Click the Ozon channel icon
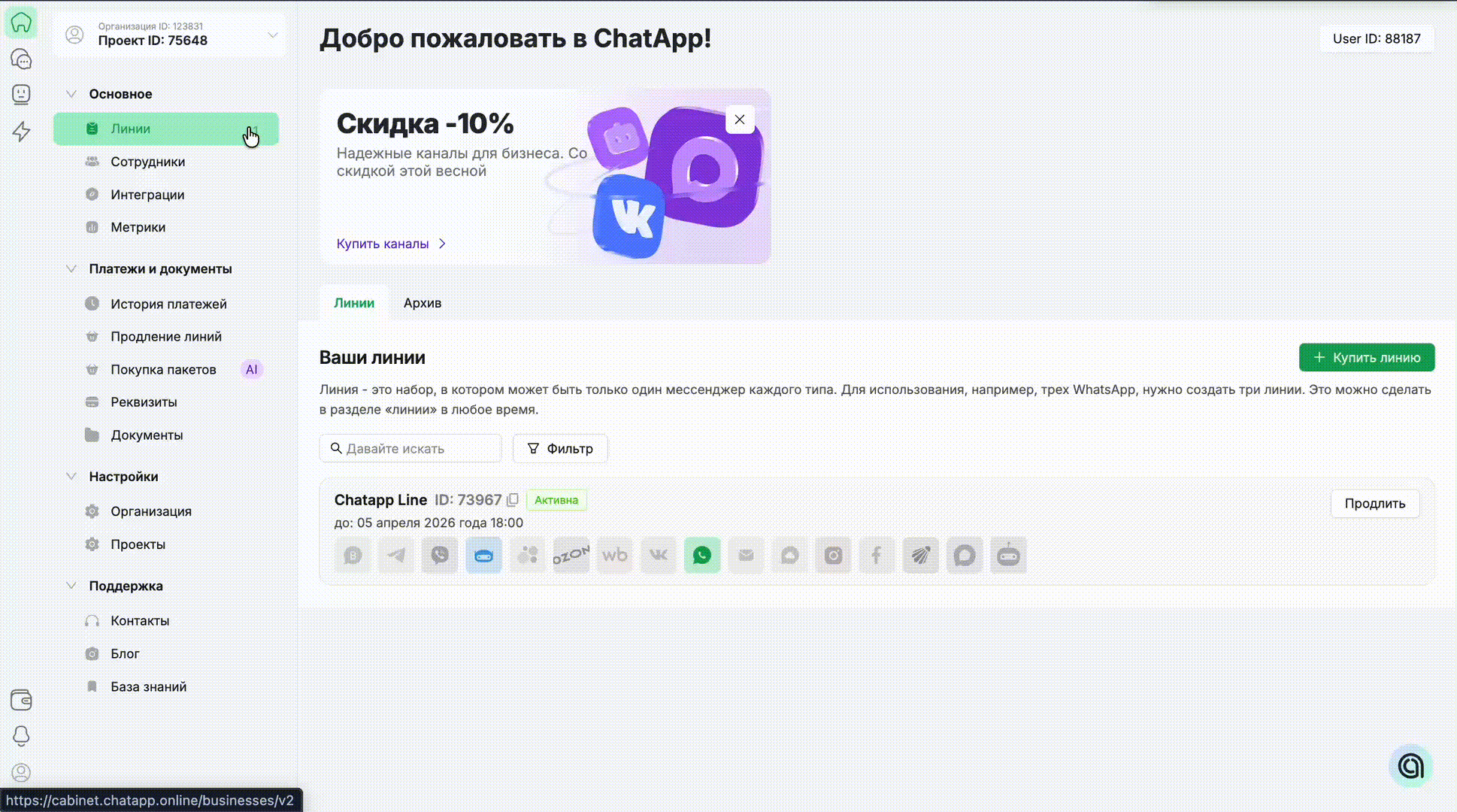The image size is (1457, 812). [571, 556]
